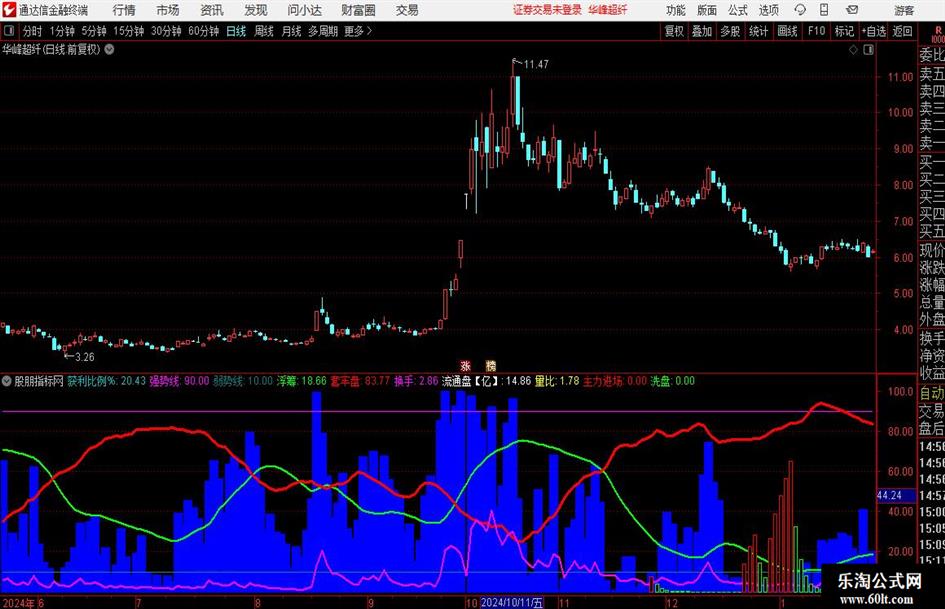Click 强势线 90.00 indicator label
Viewport: 945px width, 609px height.
tap(179, 380)
